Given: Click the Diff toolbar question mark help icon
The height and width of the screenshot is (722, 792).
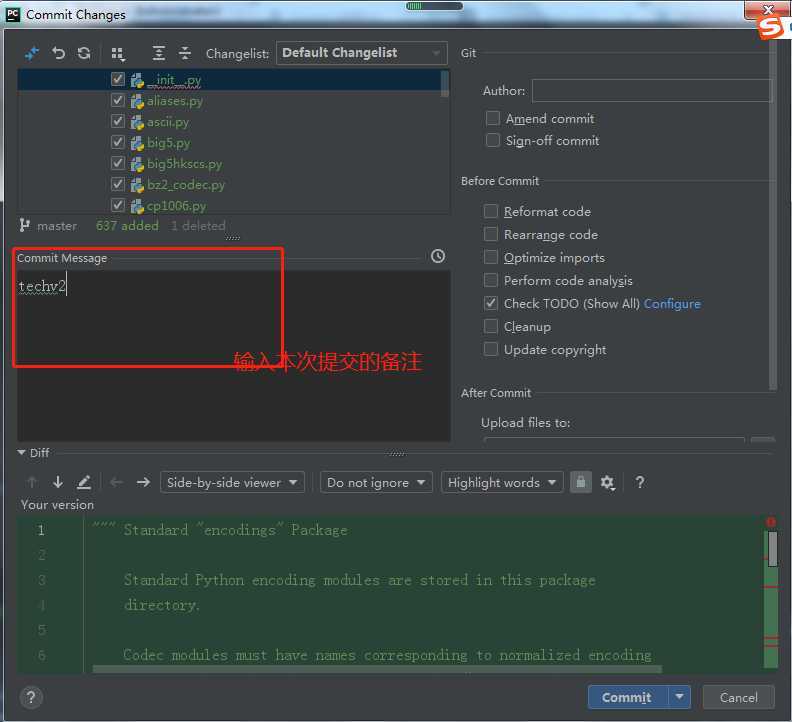Looking at the screenshot, I should (639, 482).
